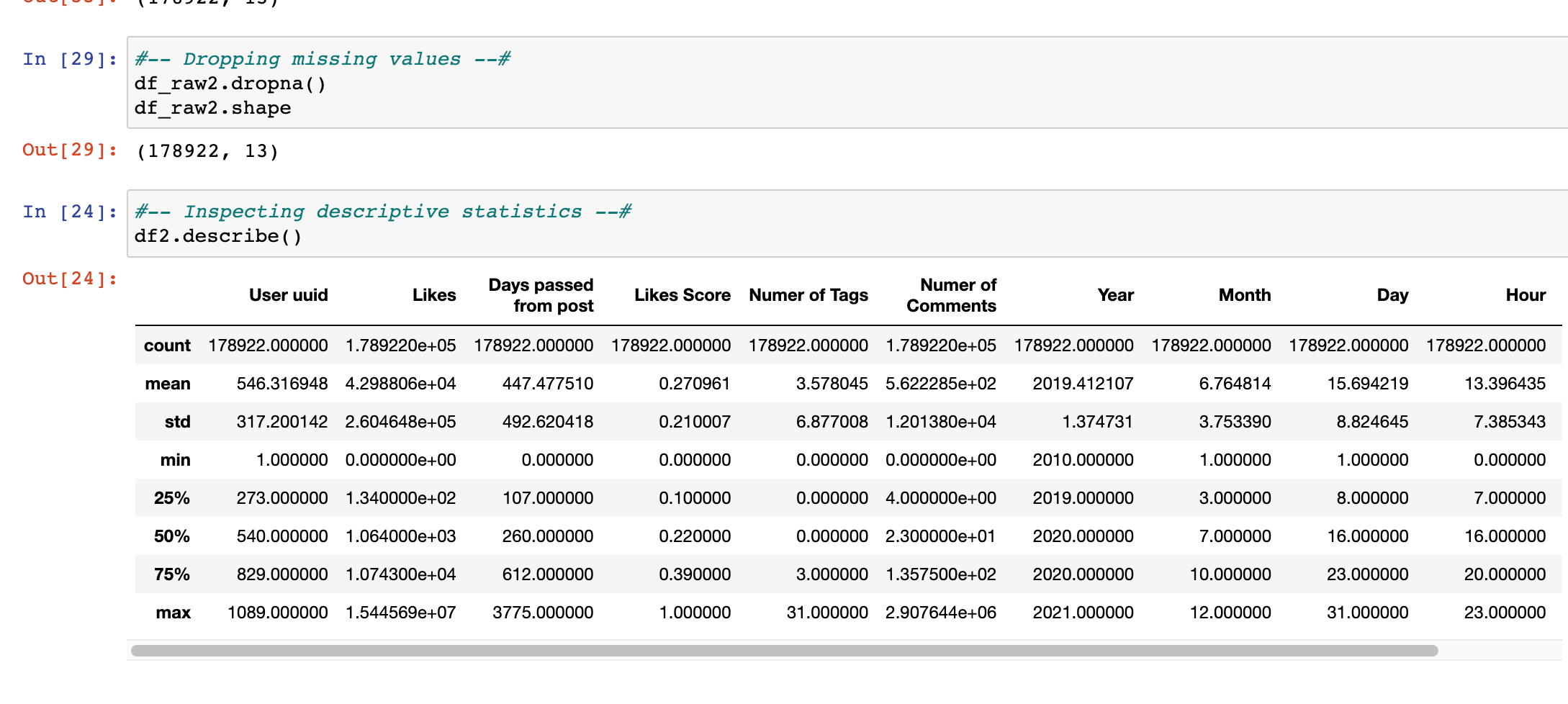
Task: Click the 'Hour' column header
Action: [1525, 295]
